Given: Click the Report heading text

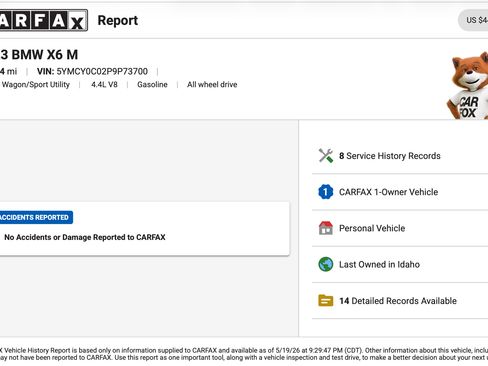Looking at the screenshot, I should tap(118, 20).
